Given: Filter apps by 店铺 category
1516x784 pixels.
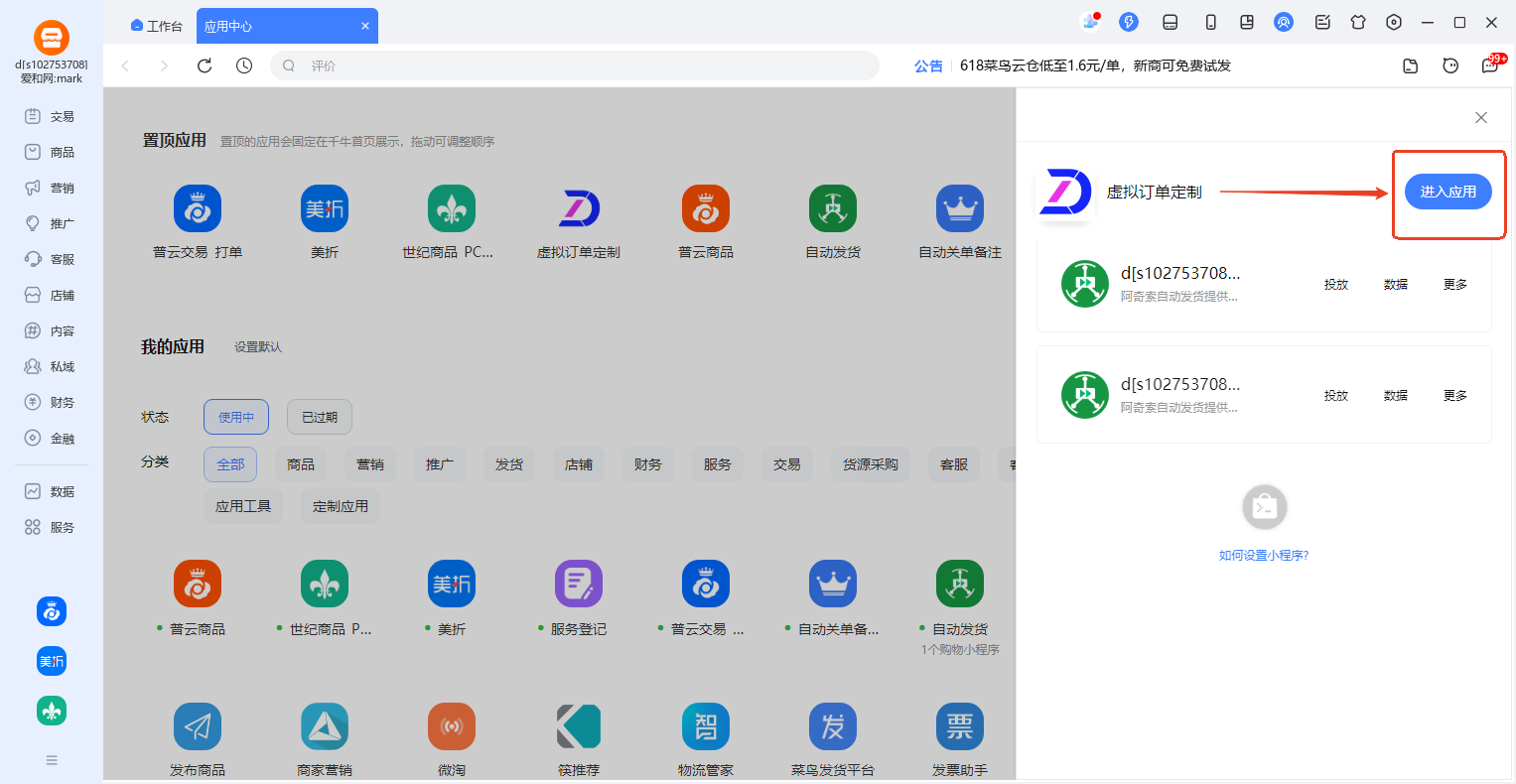Looking at the screenshot, I should click(579, 464).
